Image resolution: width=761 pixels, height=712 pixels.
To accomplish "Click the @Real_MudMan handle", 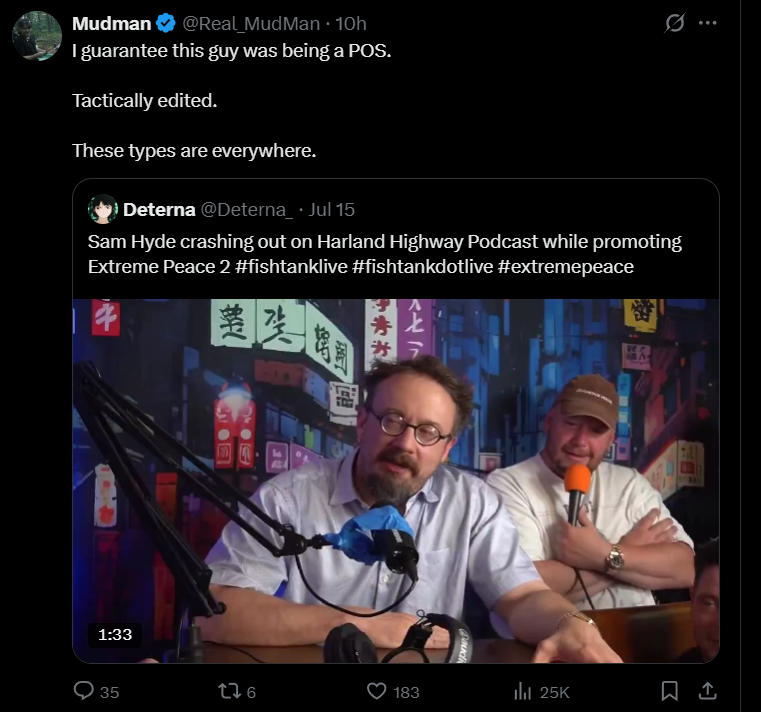I will click(251, 23).
